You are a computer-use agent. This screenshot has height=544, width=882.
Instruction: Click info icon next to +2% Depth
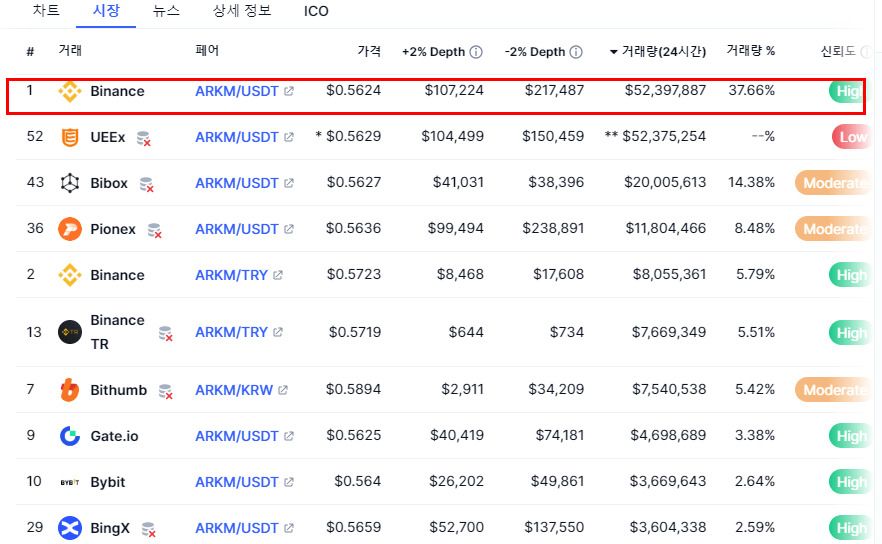(476, 52)
